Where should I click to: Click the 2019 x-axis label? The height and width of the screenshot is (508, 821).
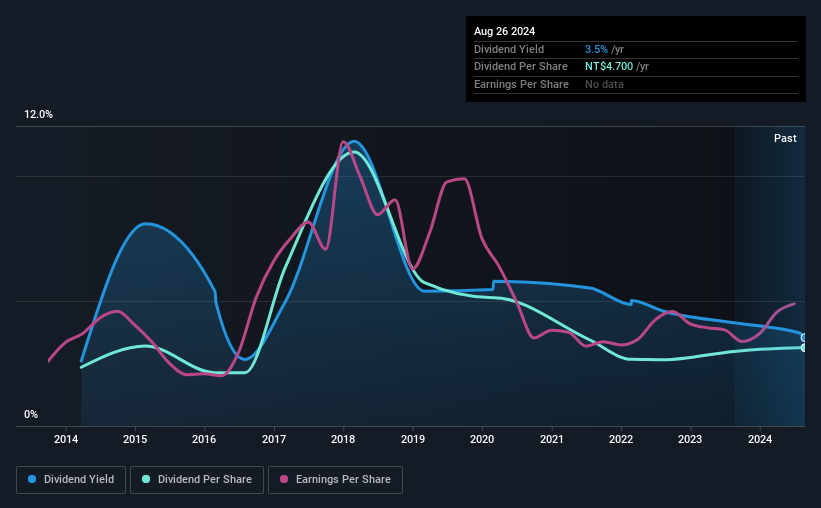pos(413,439)
